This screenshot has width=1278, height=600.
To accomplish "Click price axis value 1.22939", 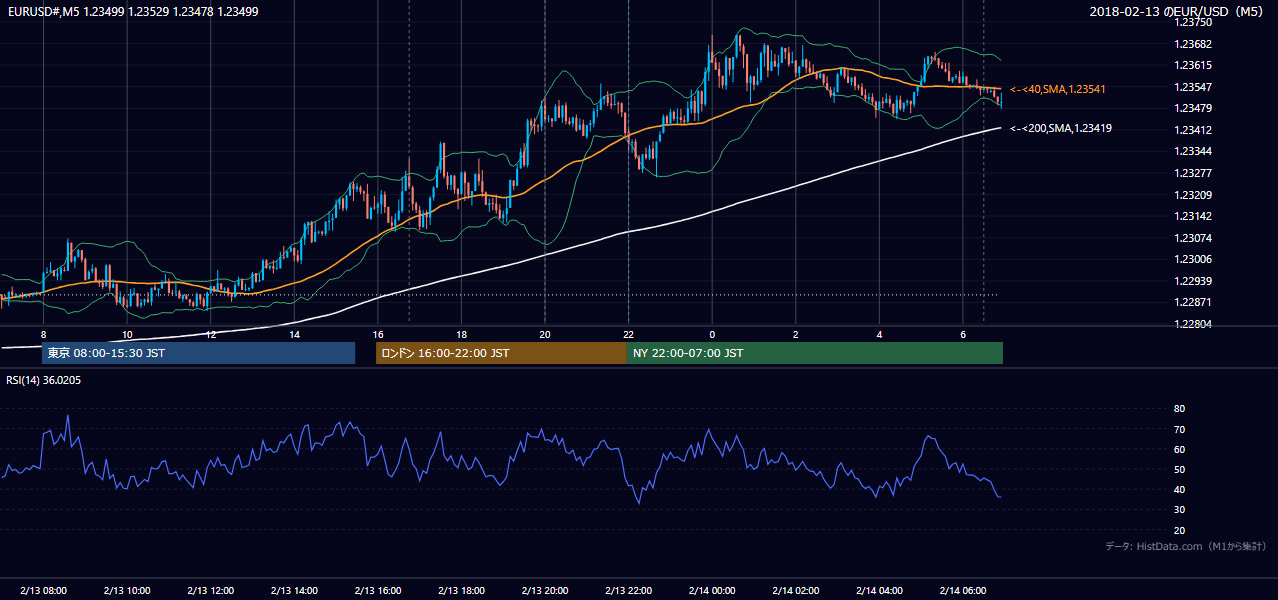I will click(x=1192, y=281).
